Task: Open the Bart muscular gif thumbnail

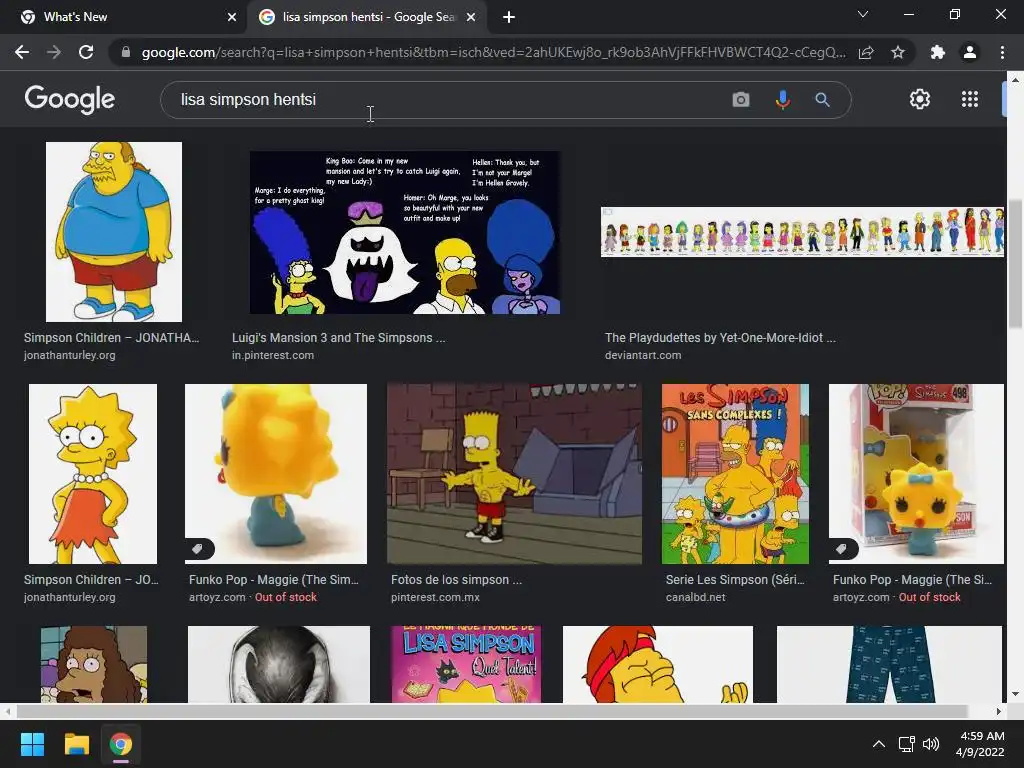Action: click(515, 473)
